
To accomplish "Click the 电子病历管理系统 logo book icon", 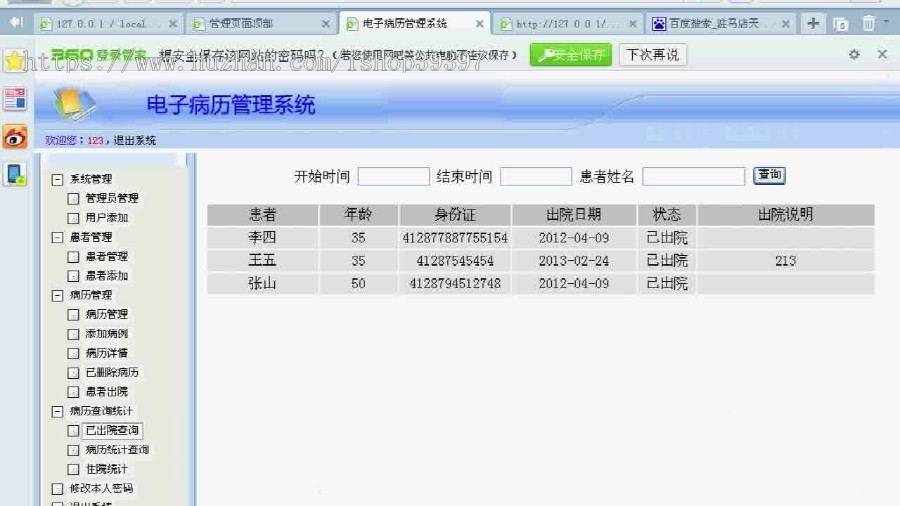I will (x=75, y=103).
